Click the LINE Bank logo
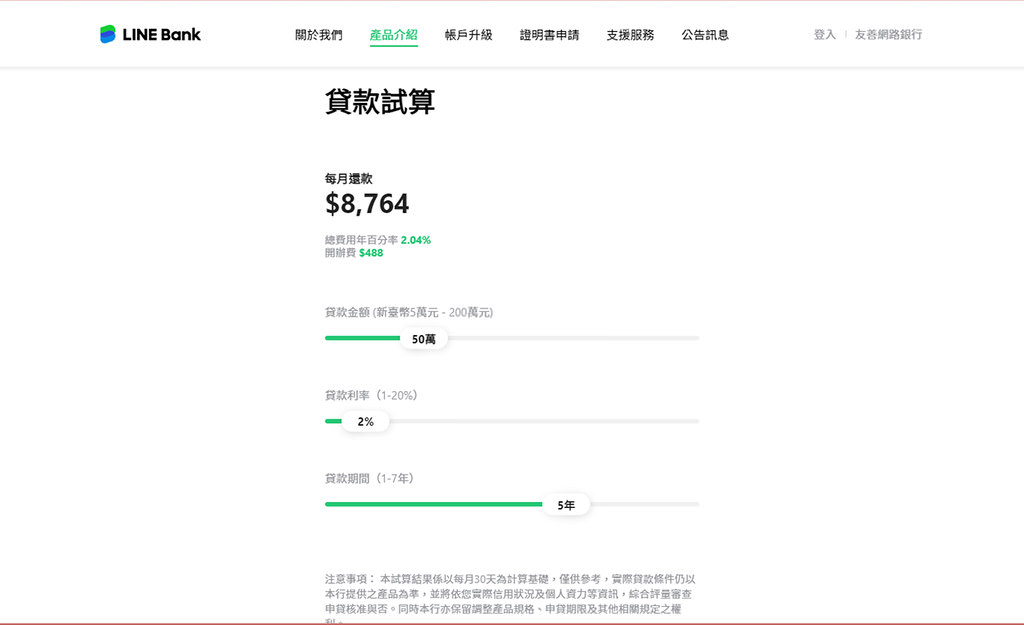Image resolution: width=1024 pixels, height=625 pixels. tap(150, 34)
